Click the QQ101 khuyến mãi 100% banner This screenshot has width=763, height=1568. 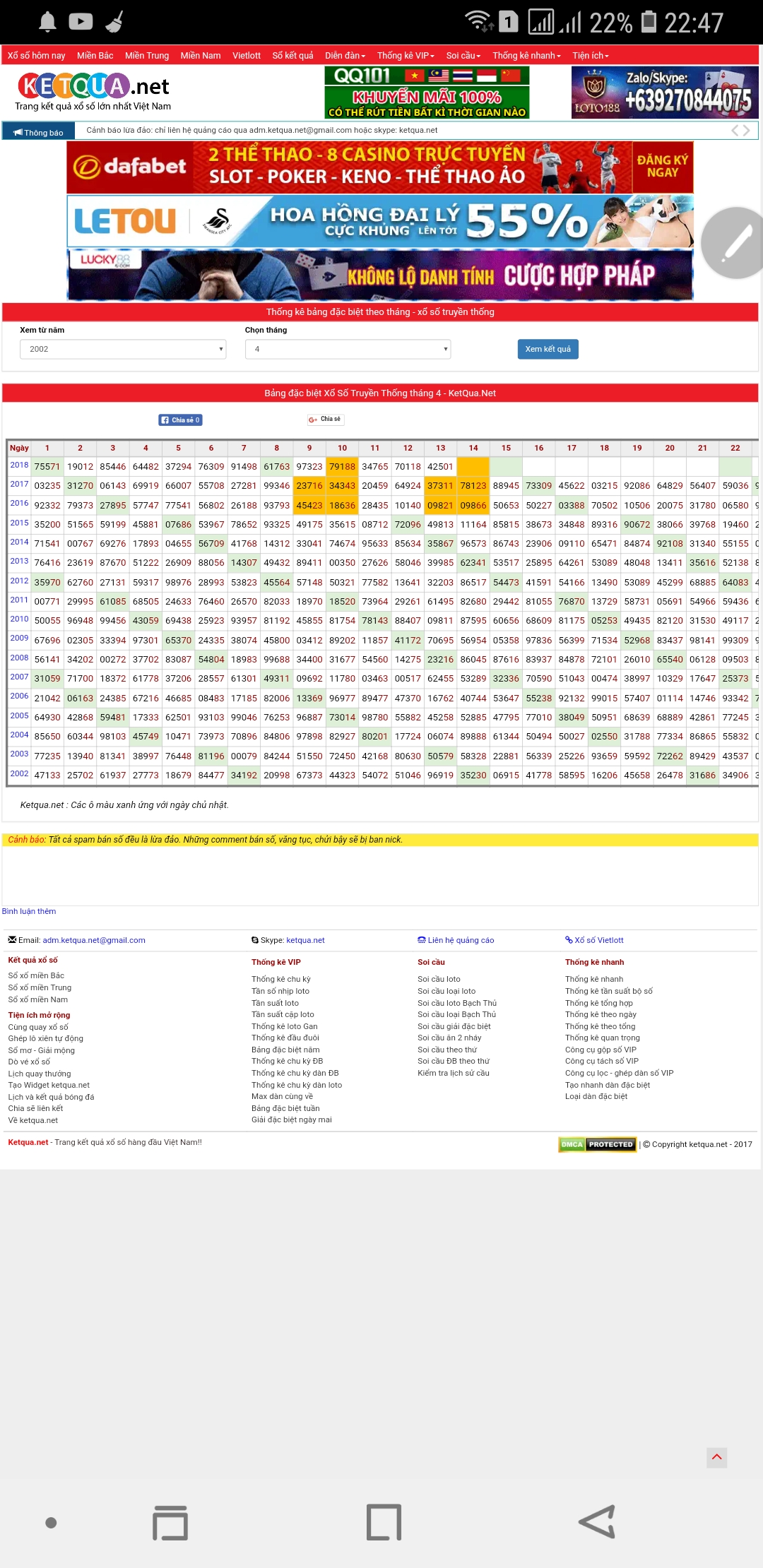(x=427, y=93)
